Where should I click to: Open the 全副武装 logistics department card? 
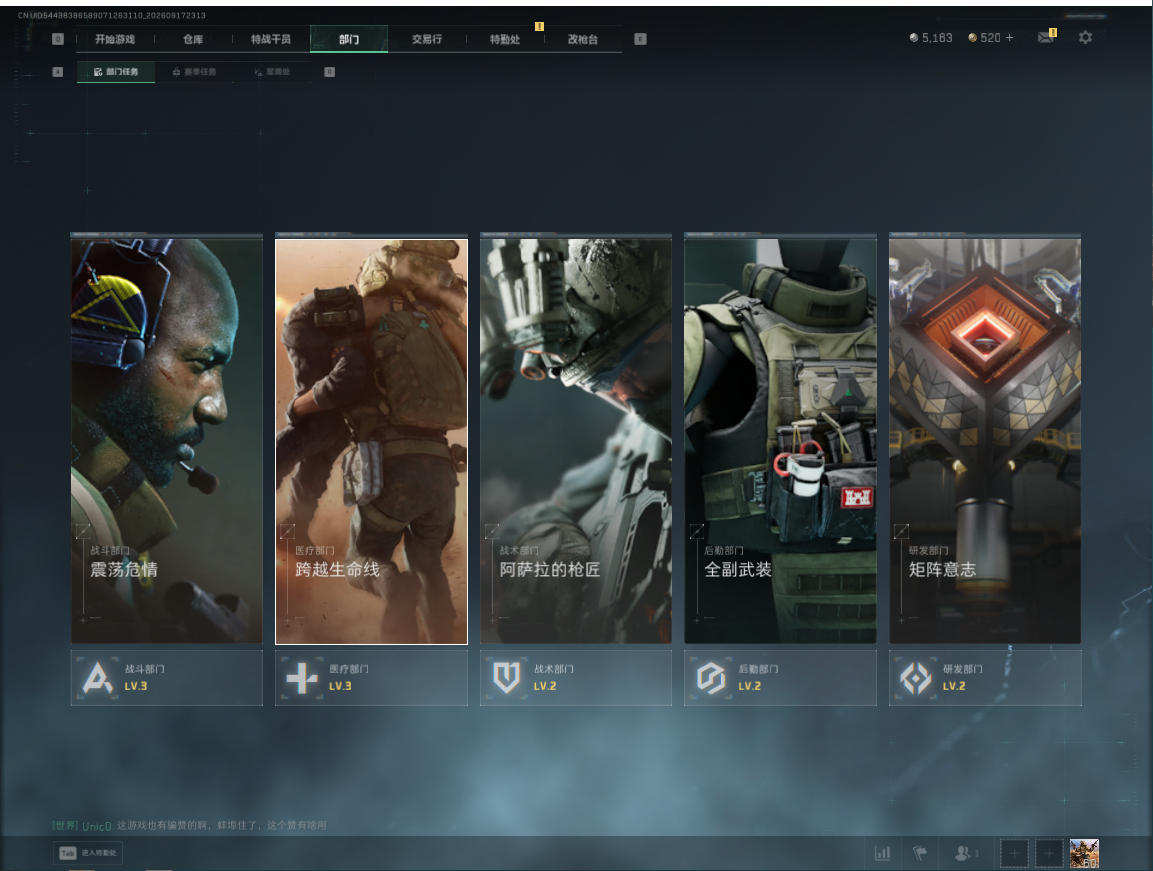tap(780, 441)
